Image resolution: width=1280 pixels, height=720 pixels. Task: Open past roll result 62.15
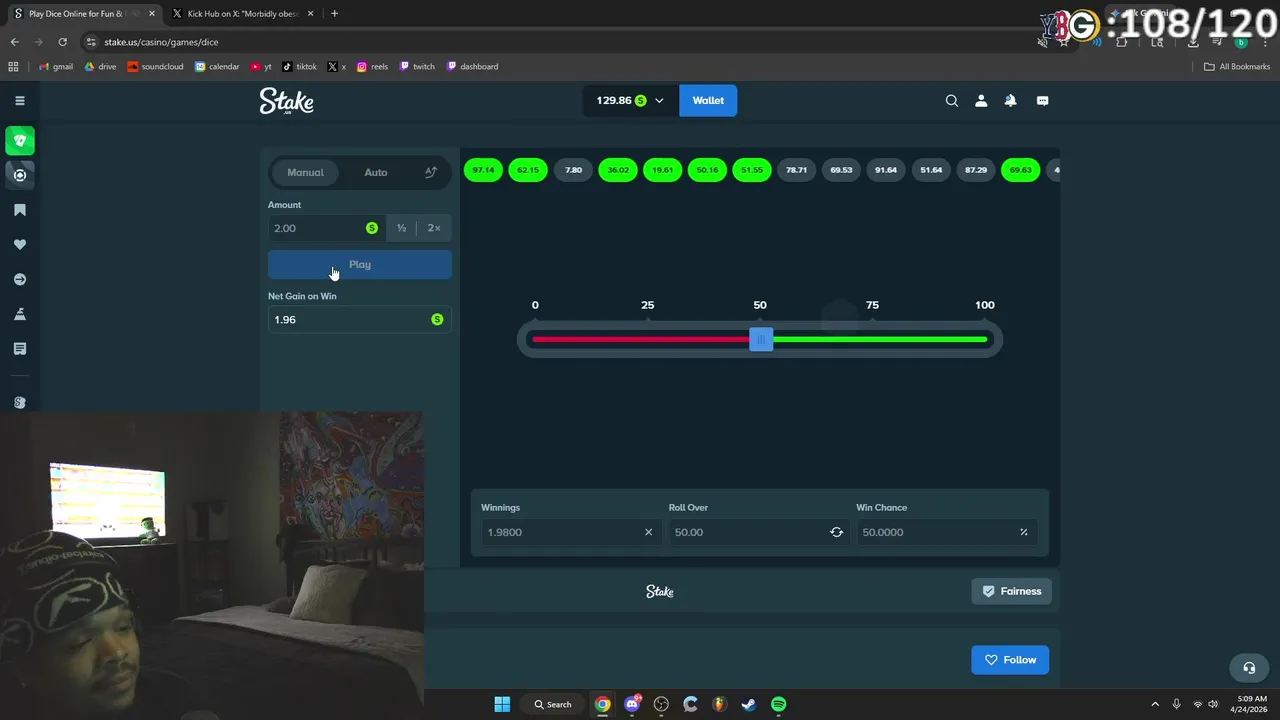pos(528,170)
